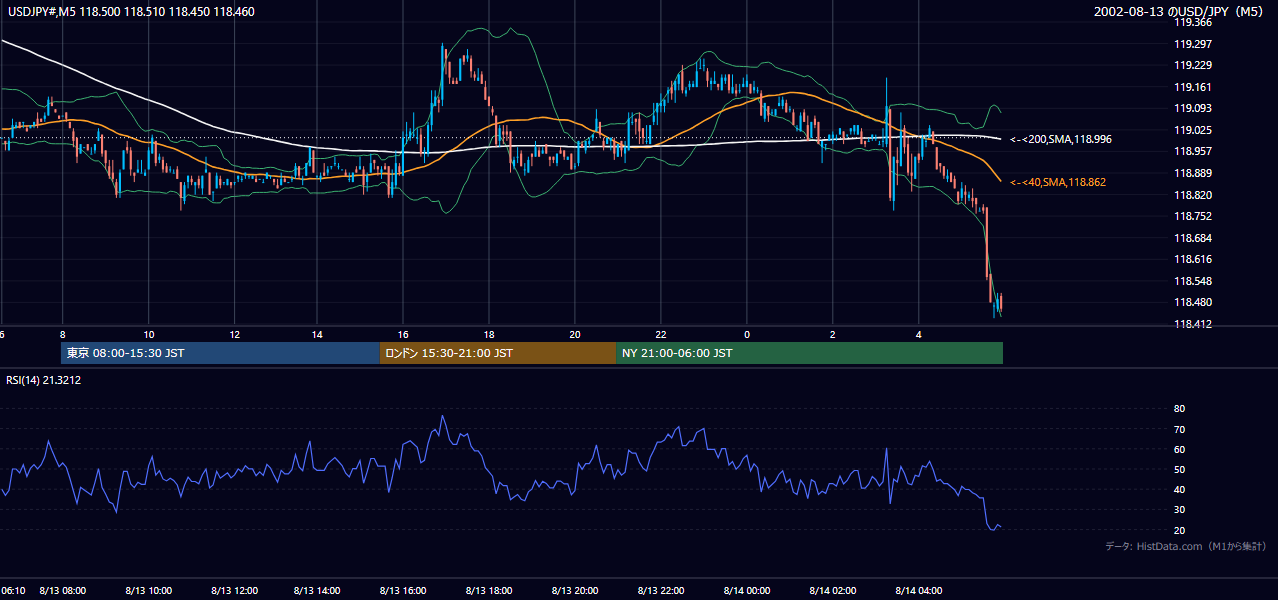The width and height of the screenshot is (1278, 600).
Task: Click price axis label 118.480
Action: point(1193,302)
